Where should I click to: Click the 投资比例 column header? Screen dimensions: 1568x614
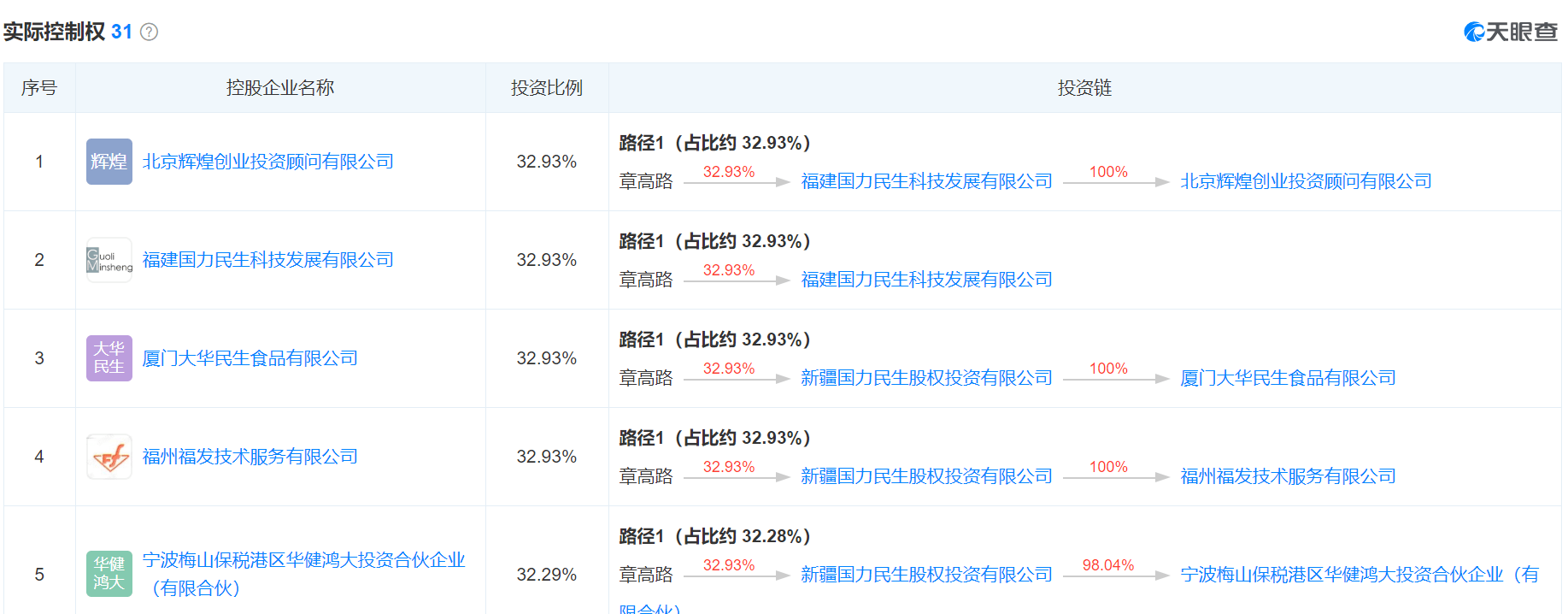click(x=547, y=88)
